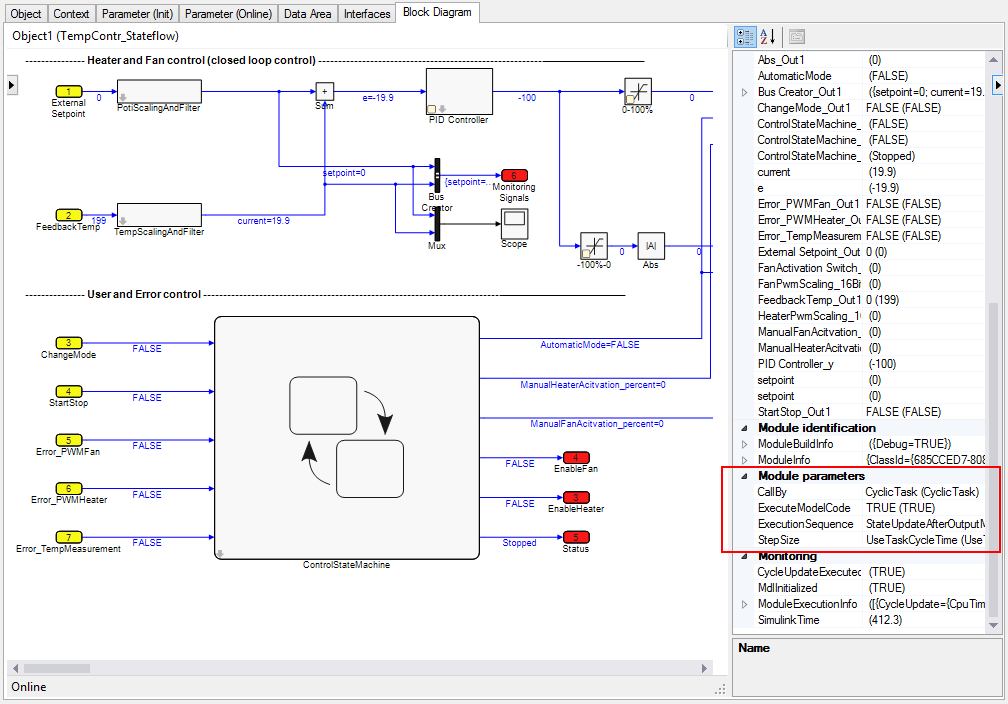
Task: Switch to the Object tab
Action: [25, 14]
